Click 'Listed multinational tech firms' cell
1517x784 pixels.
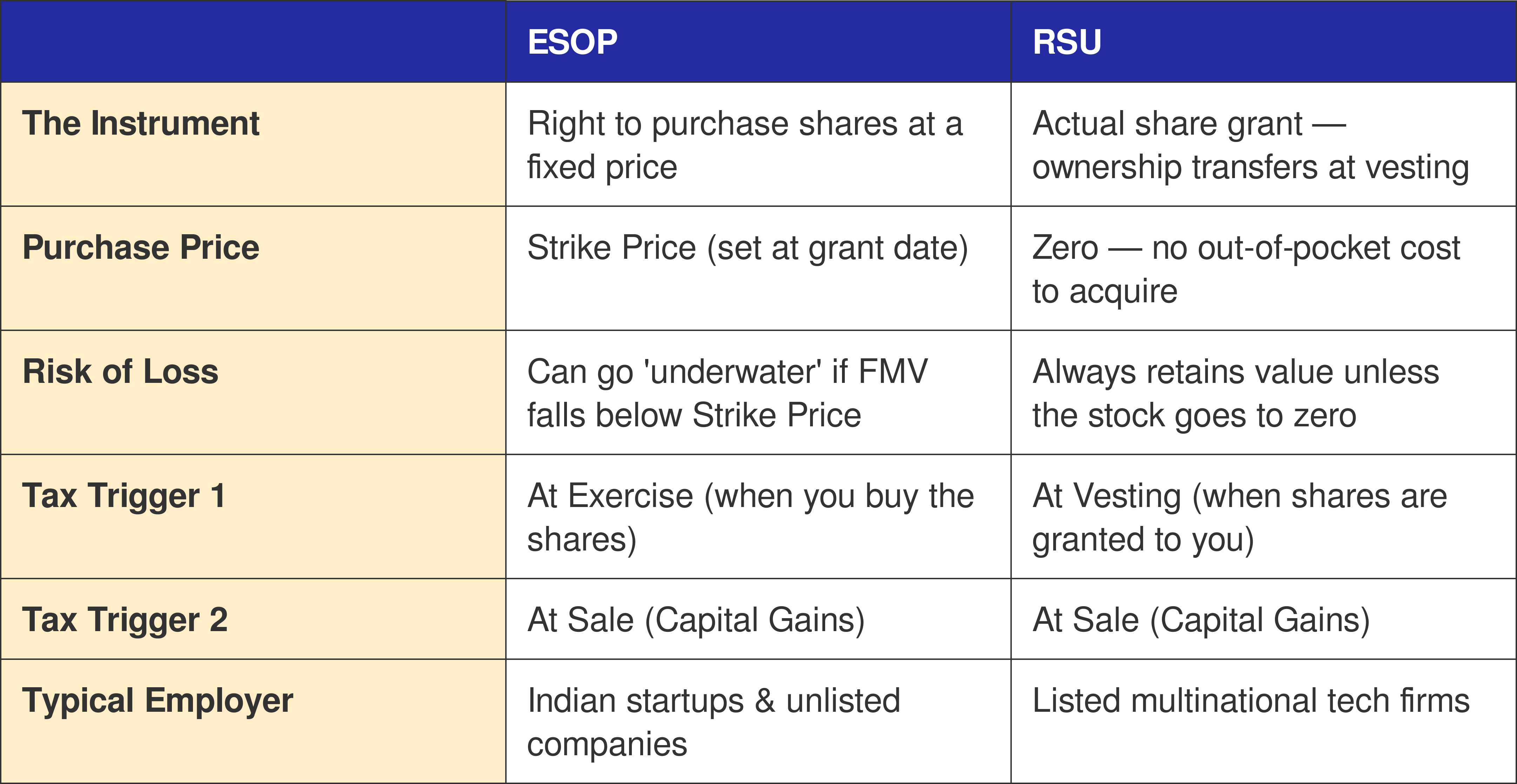1264,722
